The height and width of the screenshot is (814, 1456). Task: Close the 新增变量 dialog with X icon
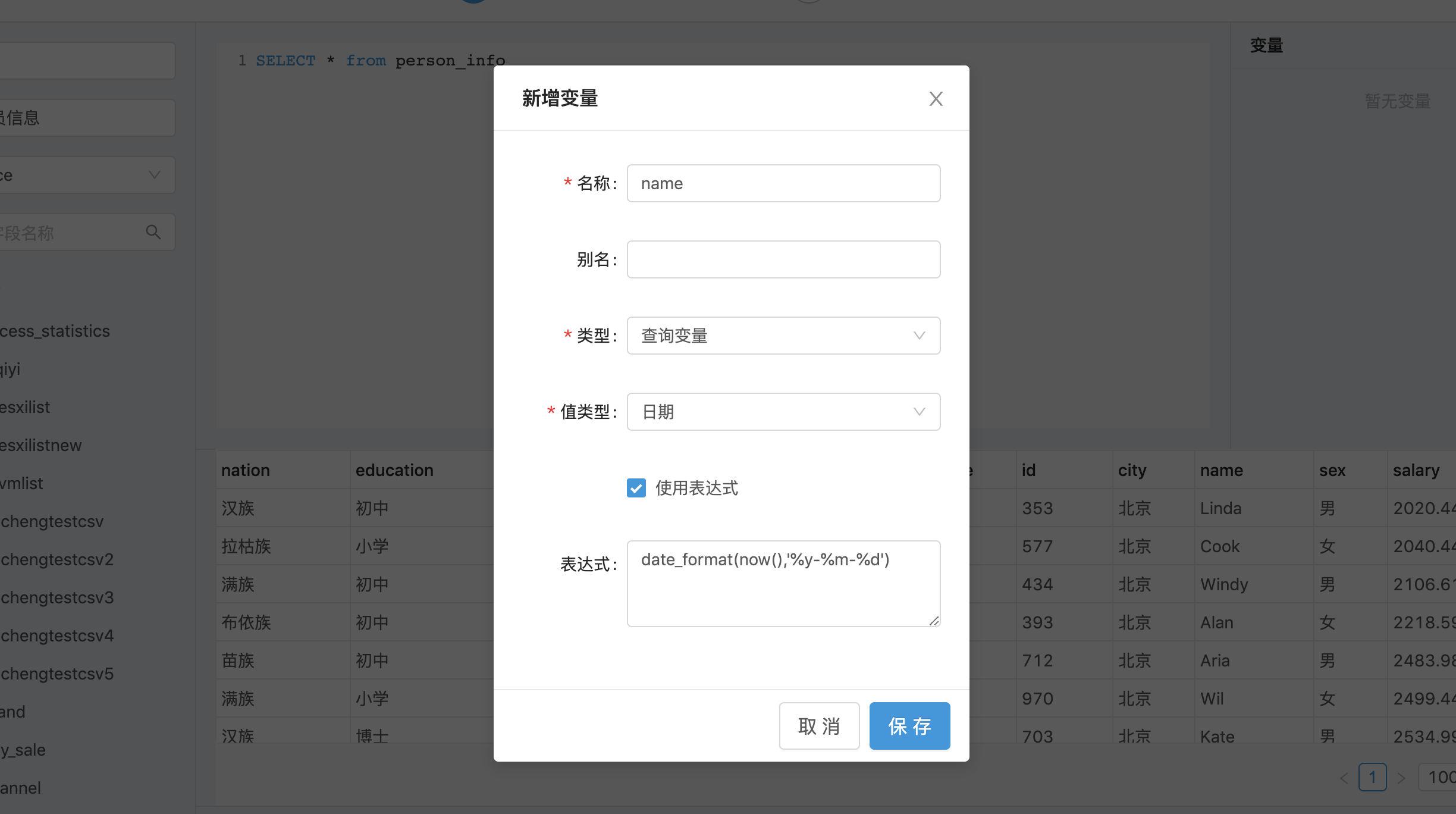pyautogui.click(x=936, y=99)
